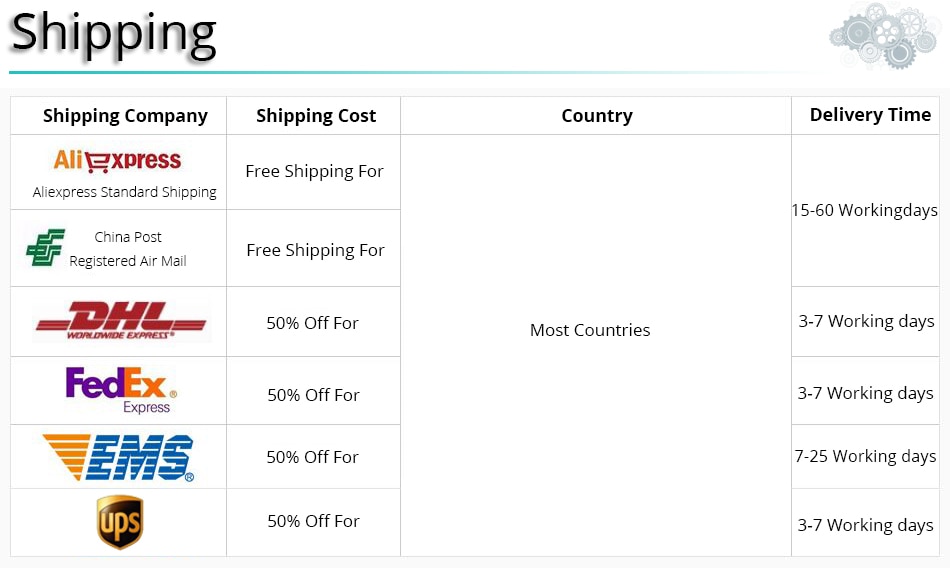950x568 pixels.
Task: Click the Shipping page heading
Action: [x=113, y=34]
